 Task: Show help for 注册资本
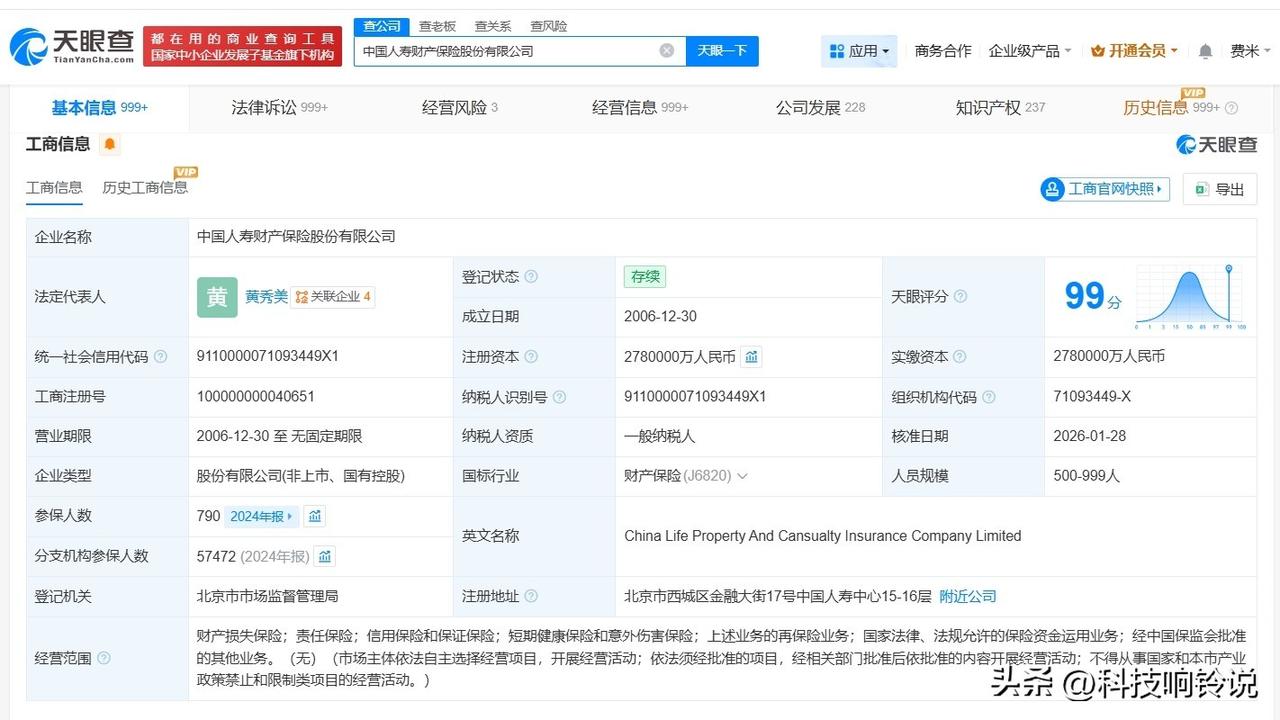[x=531, y=357]
